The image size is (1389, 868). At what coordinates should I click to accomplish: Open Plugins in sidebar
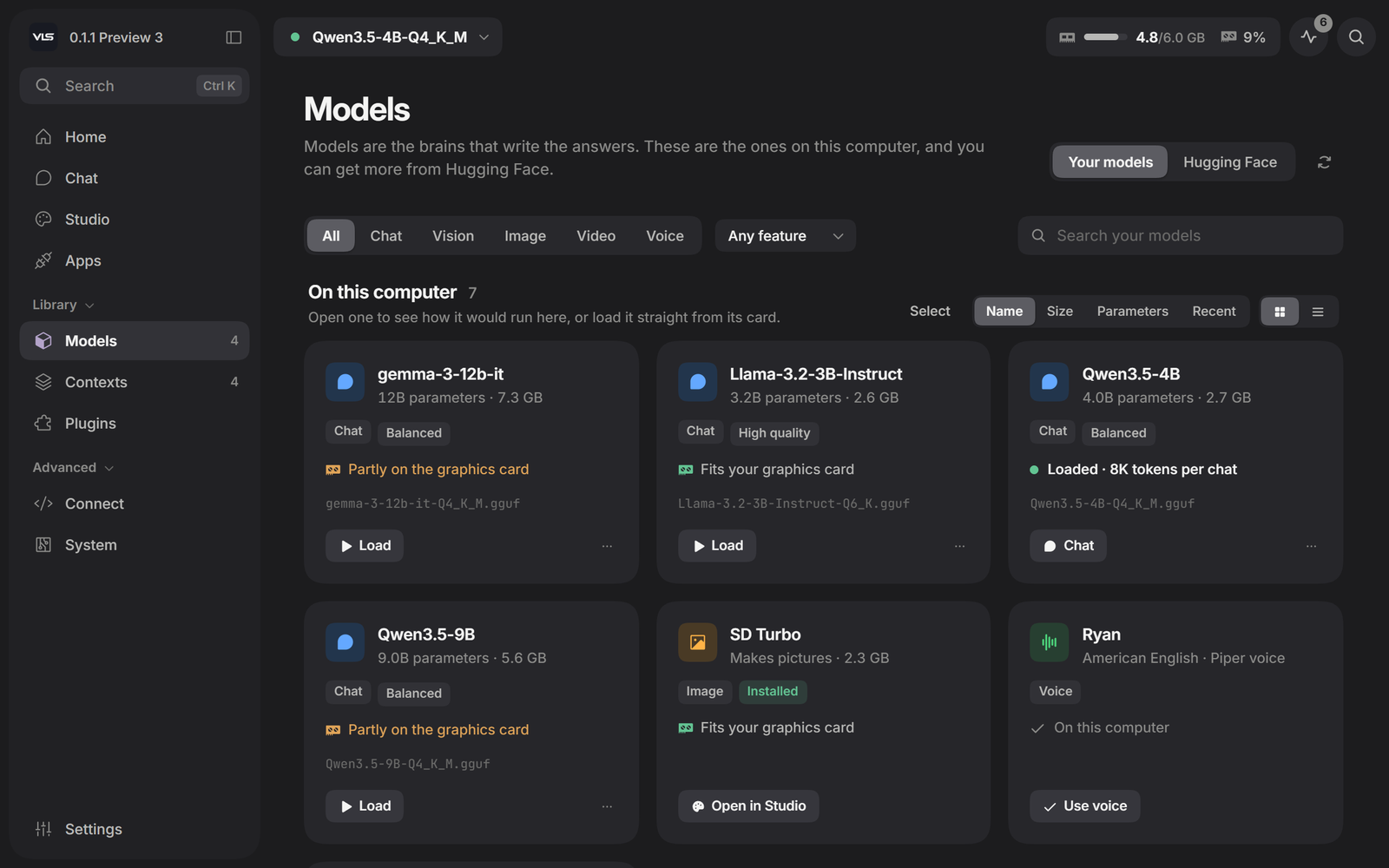135,424
